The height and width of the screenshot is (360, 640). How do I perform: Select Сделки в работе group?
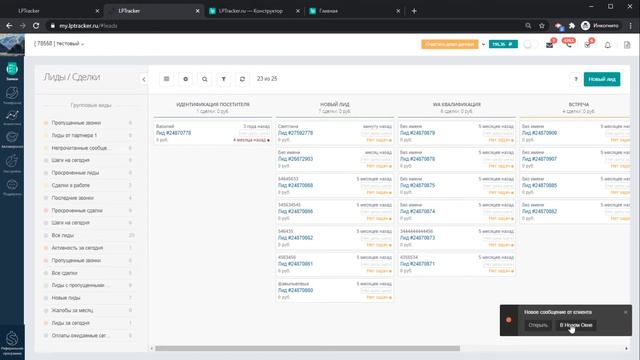click(71, 185)
